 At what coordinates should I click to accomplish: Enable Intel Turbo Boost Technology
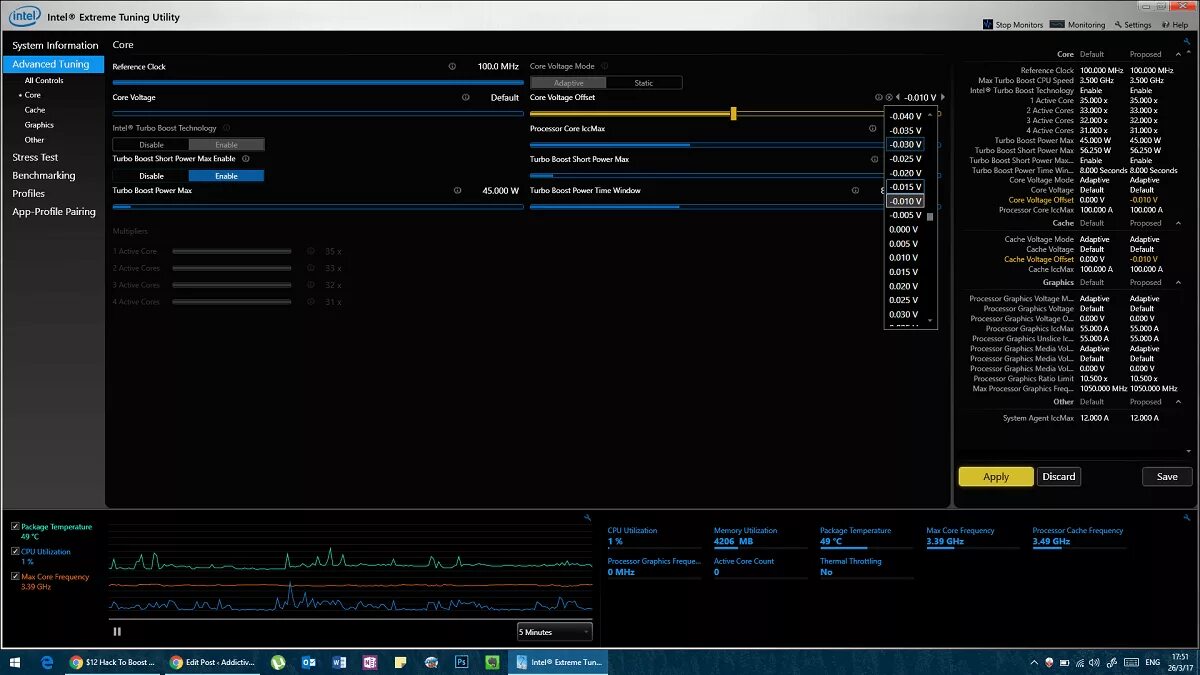[227, 145]
